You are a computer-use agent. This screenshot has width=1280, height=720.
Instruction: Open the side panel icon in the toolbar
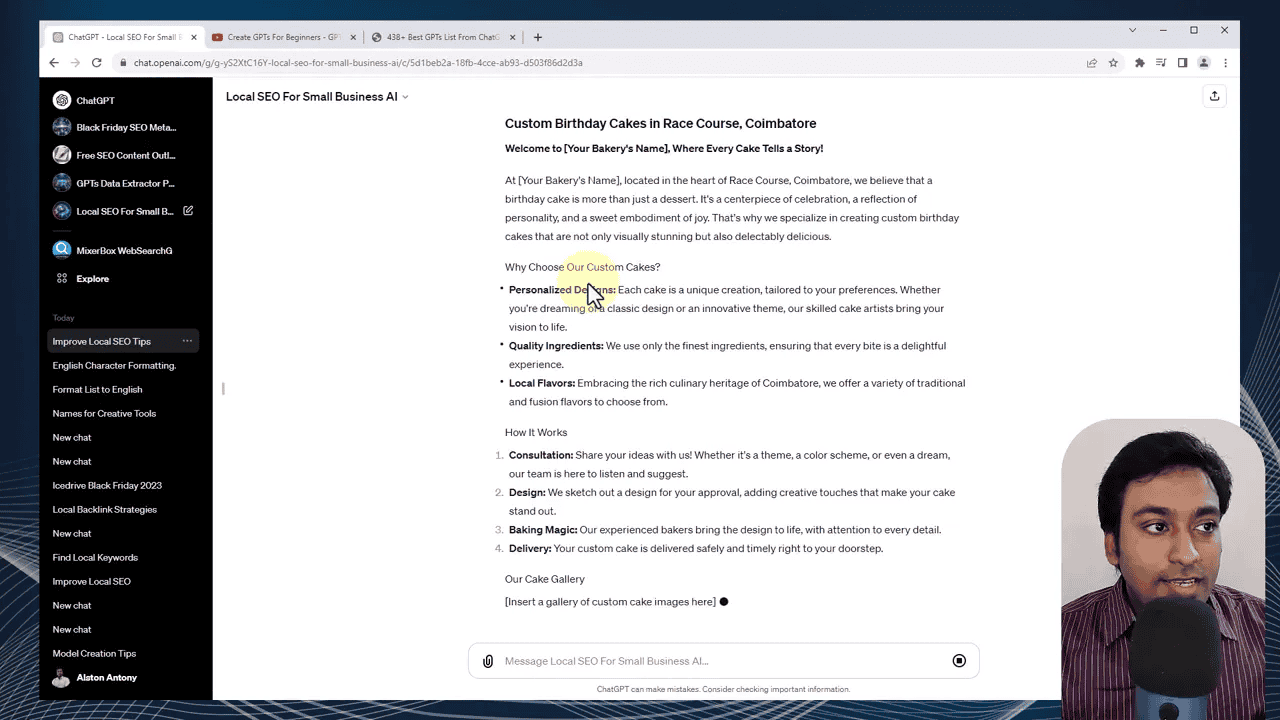[1183, 62]
